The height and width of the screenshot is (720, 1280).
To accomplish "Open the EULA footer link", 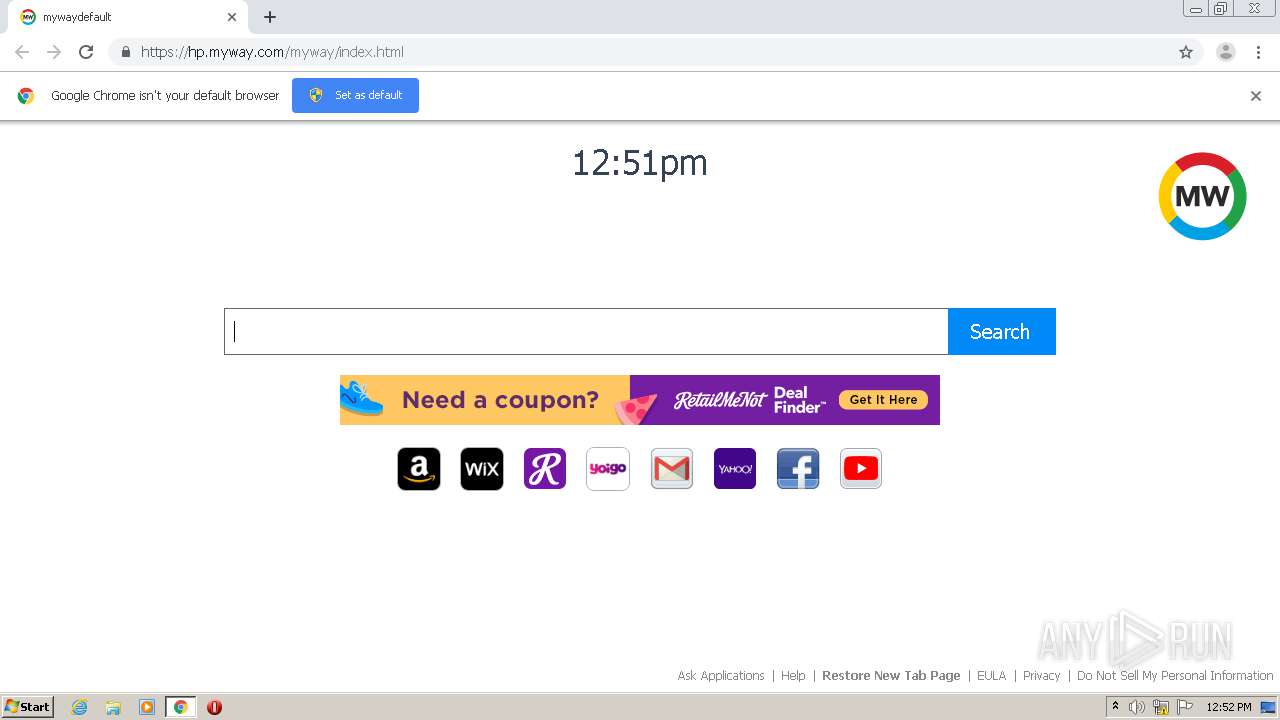I will point(991,676).
